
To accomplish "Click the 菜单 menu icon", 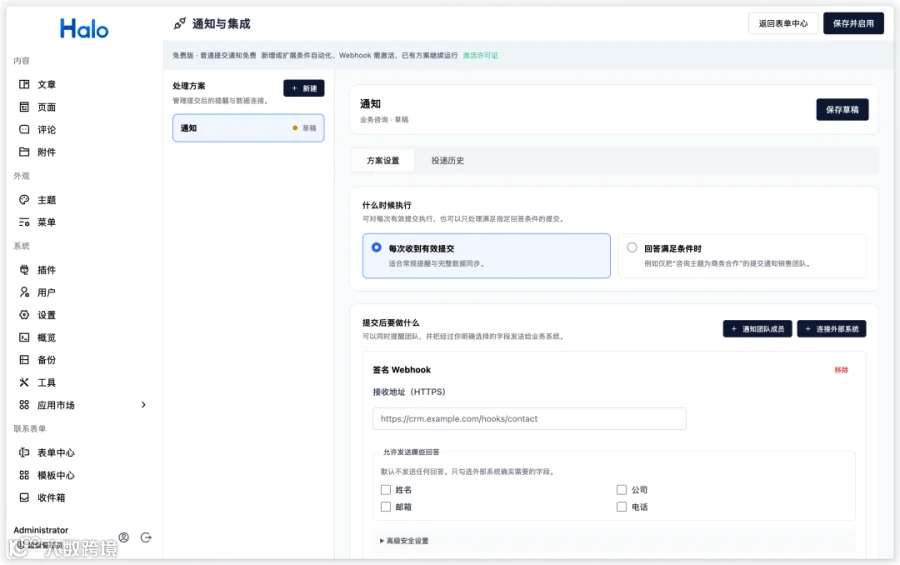I will click(x=24, y=222).
